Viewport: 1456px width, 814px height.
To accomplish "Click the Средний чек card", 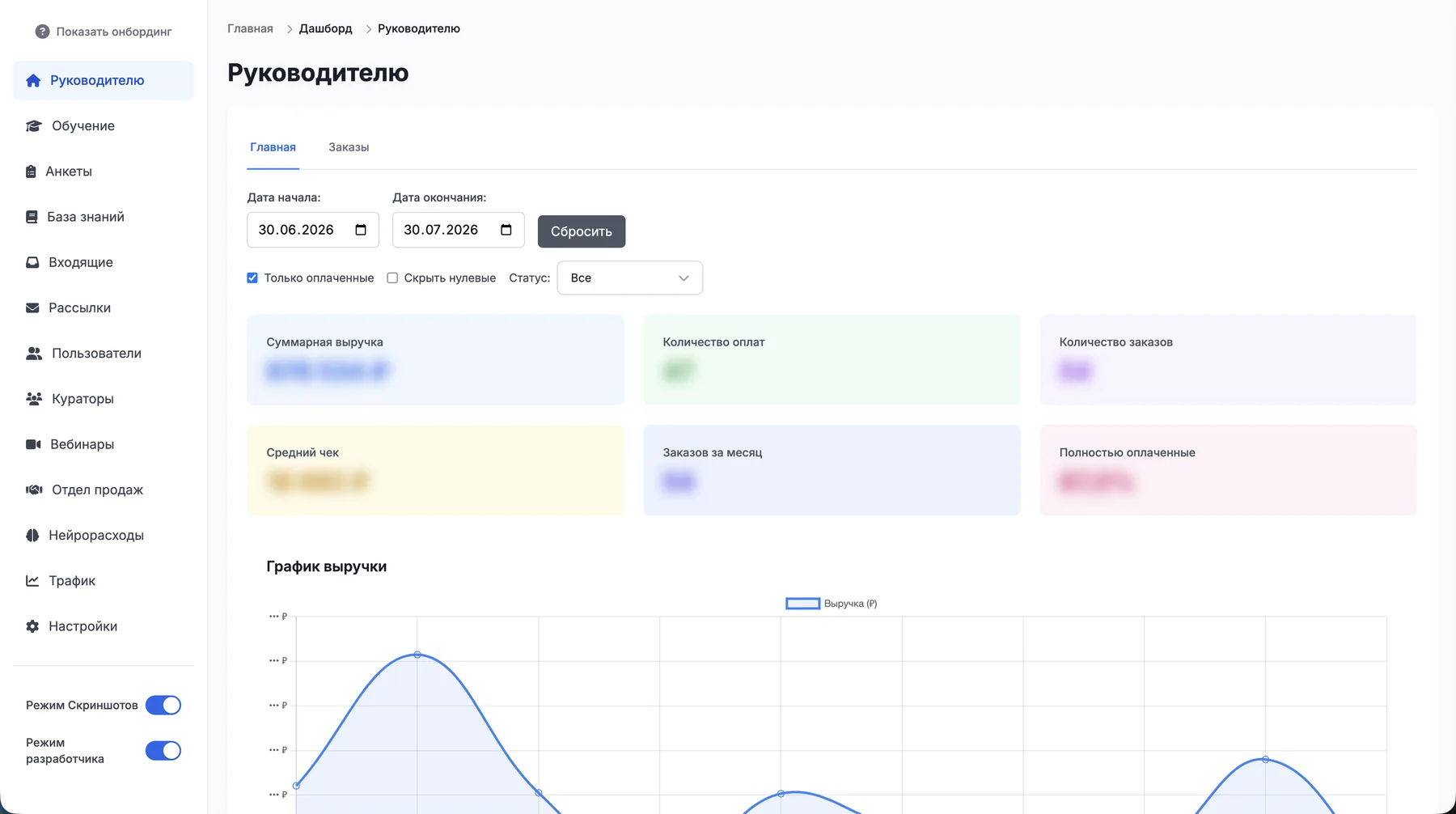I will point(435,470).
